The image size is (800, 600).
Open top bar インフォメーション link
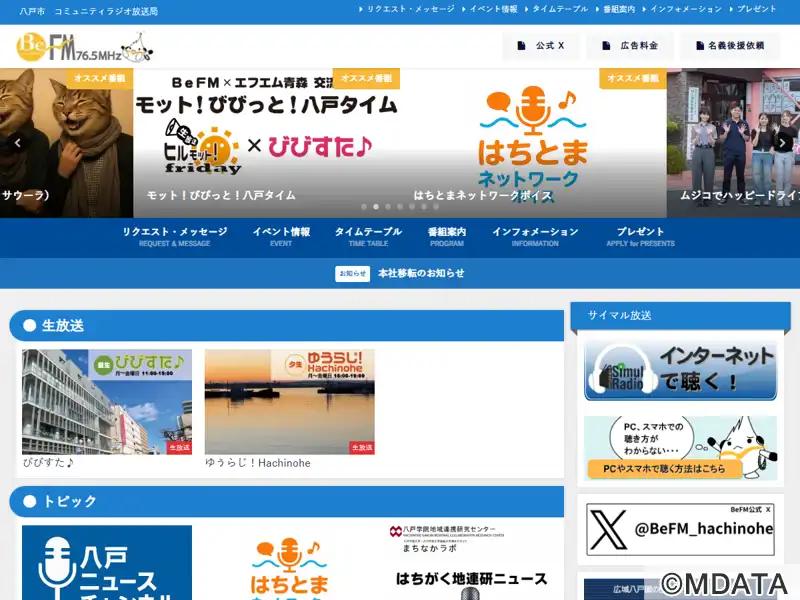pyautogui.click(x=682, y=9)
